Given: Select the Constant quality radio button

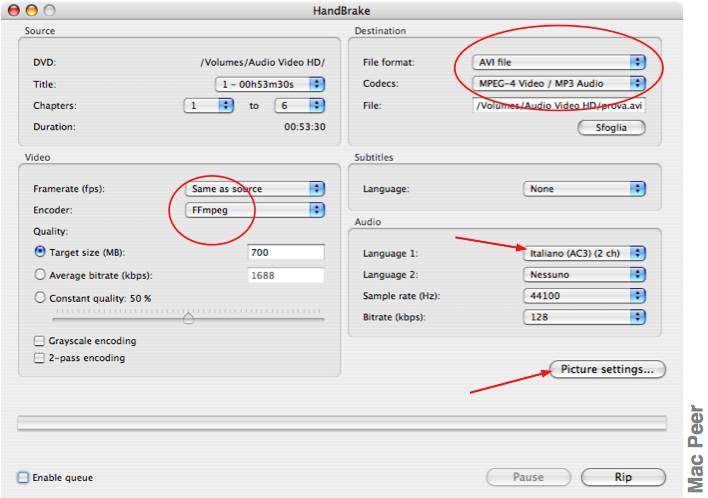Looking at the screenshot, I should click(40, 297).
